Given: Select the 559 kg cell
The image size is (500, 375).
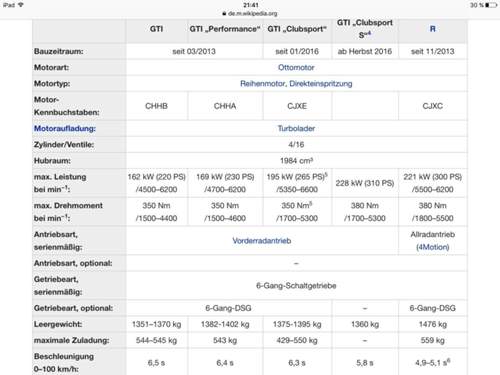Looking at the screenshot, I should (x=433, y=340).
